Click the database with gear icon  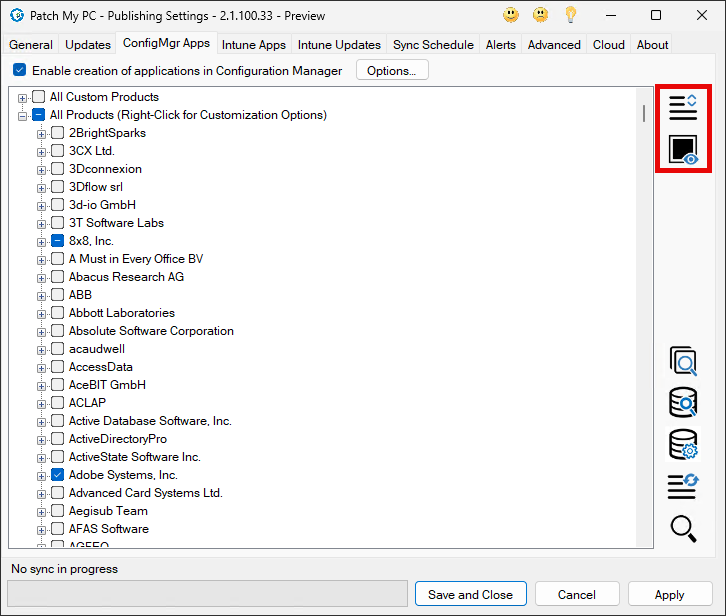(683, 444)
